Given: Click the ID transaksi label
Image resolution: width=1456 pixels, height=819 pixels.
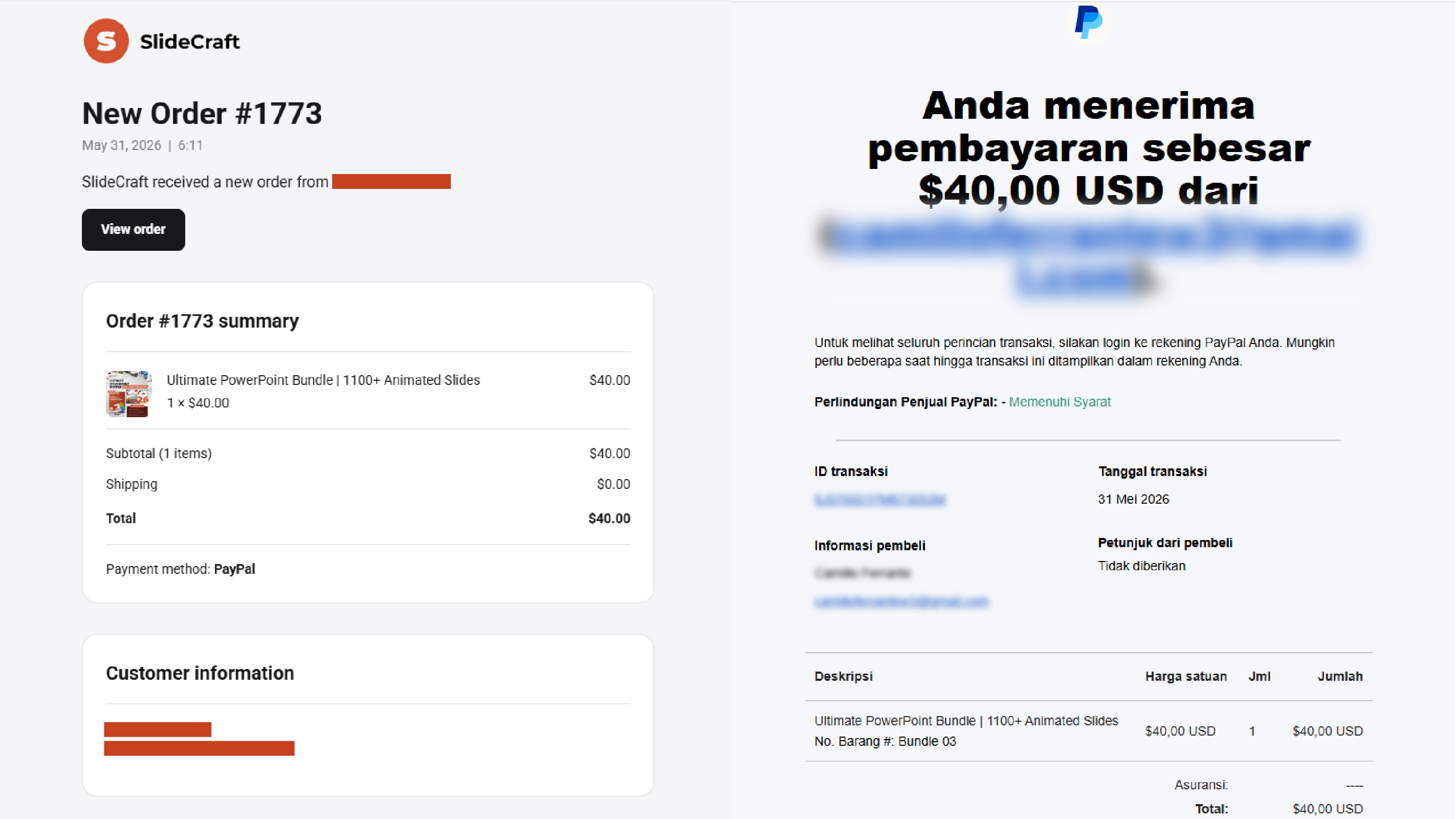Looking at the screenshot, I should (x=851, y=472).
